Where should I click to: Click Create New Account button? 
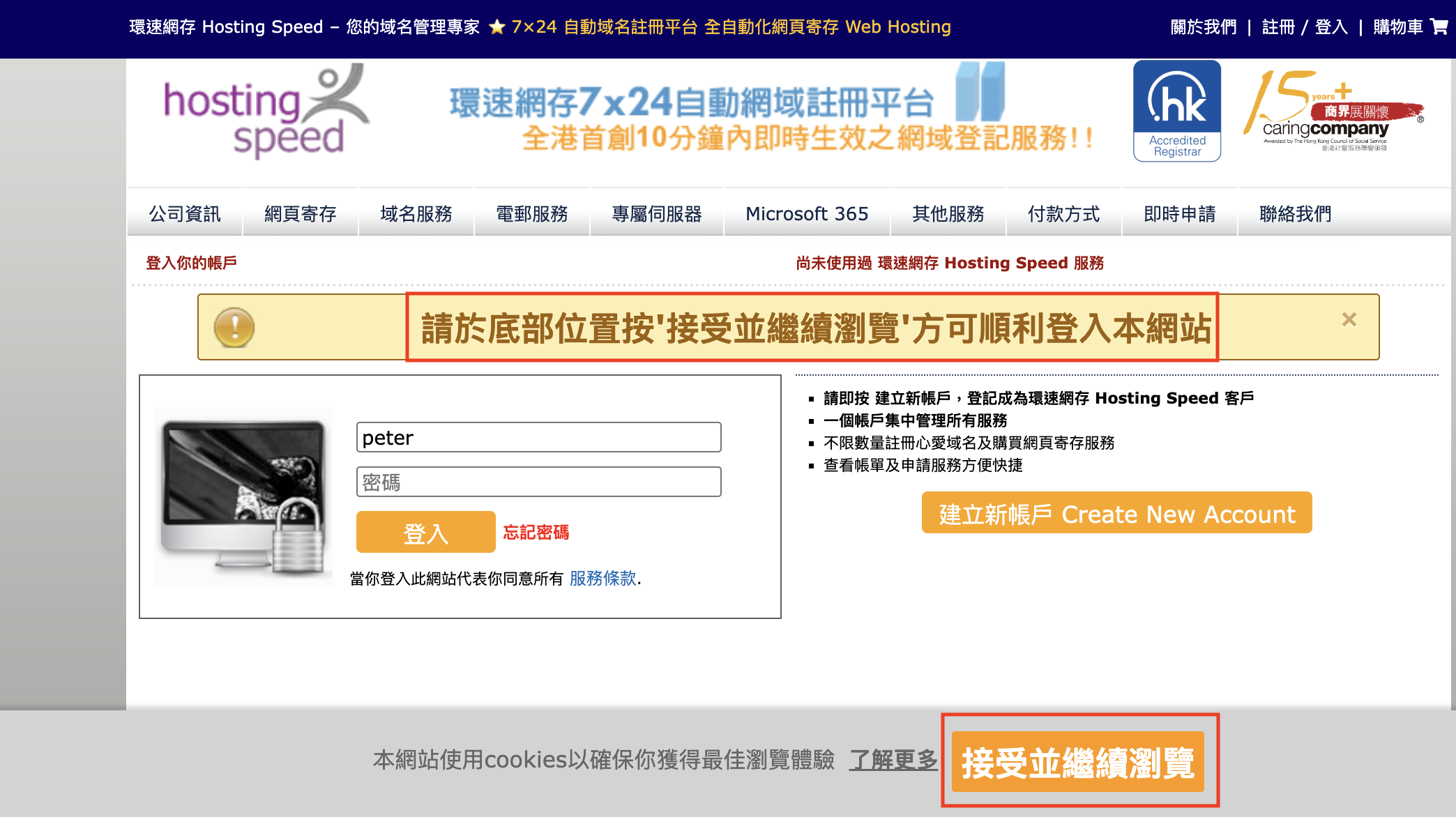1116,514
